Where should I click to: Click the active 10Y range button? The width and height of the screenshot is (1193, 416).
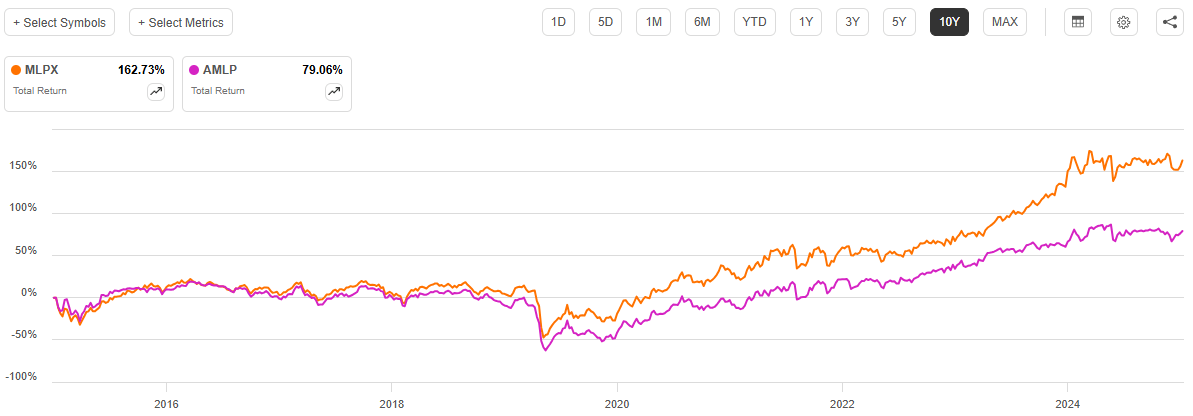949,22
